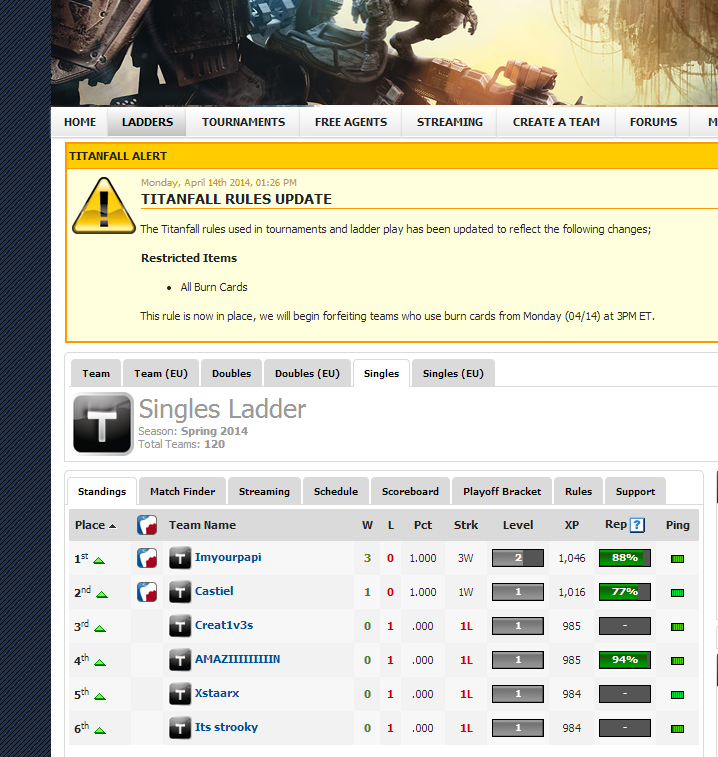
Task: Open the Streaming sub-tab under Singles Ladder
Action: pyautogui.click(x=264, y=491)
